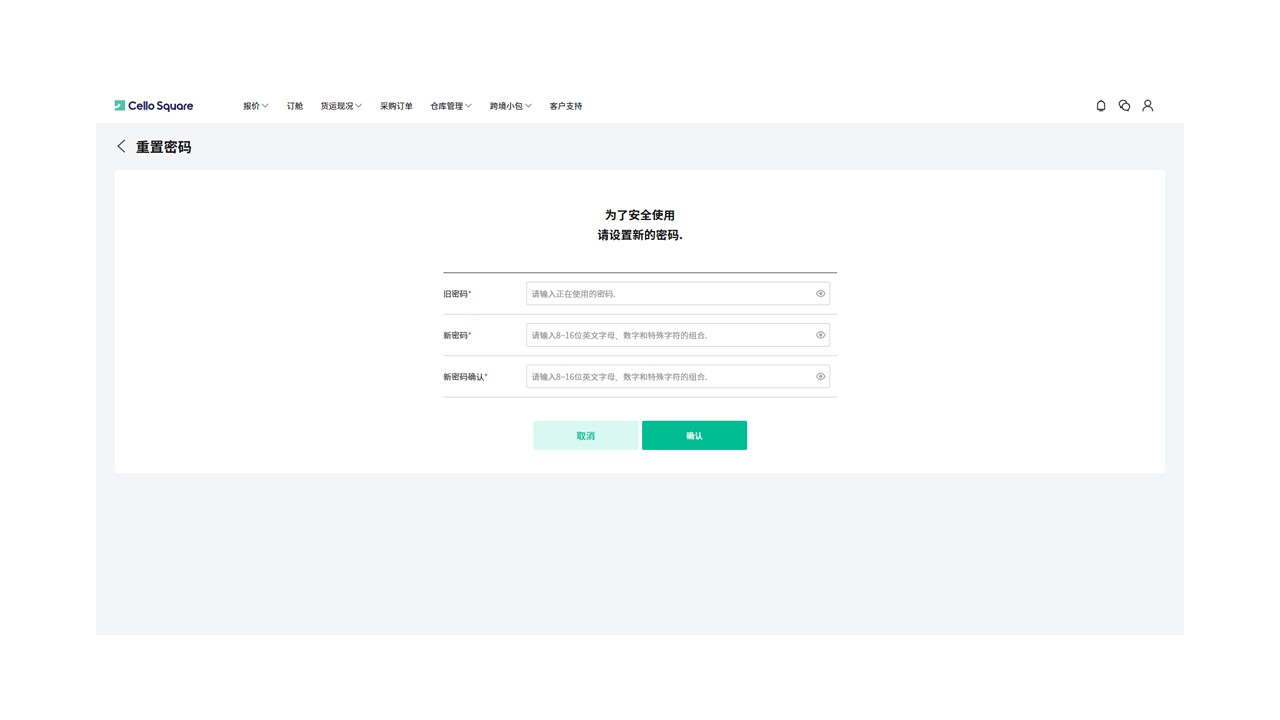
Task: Open the 仓库管理 dropdown menu
Action: coord(450,106)
